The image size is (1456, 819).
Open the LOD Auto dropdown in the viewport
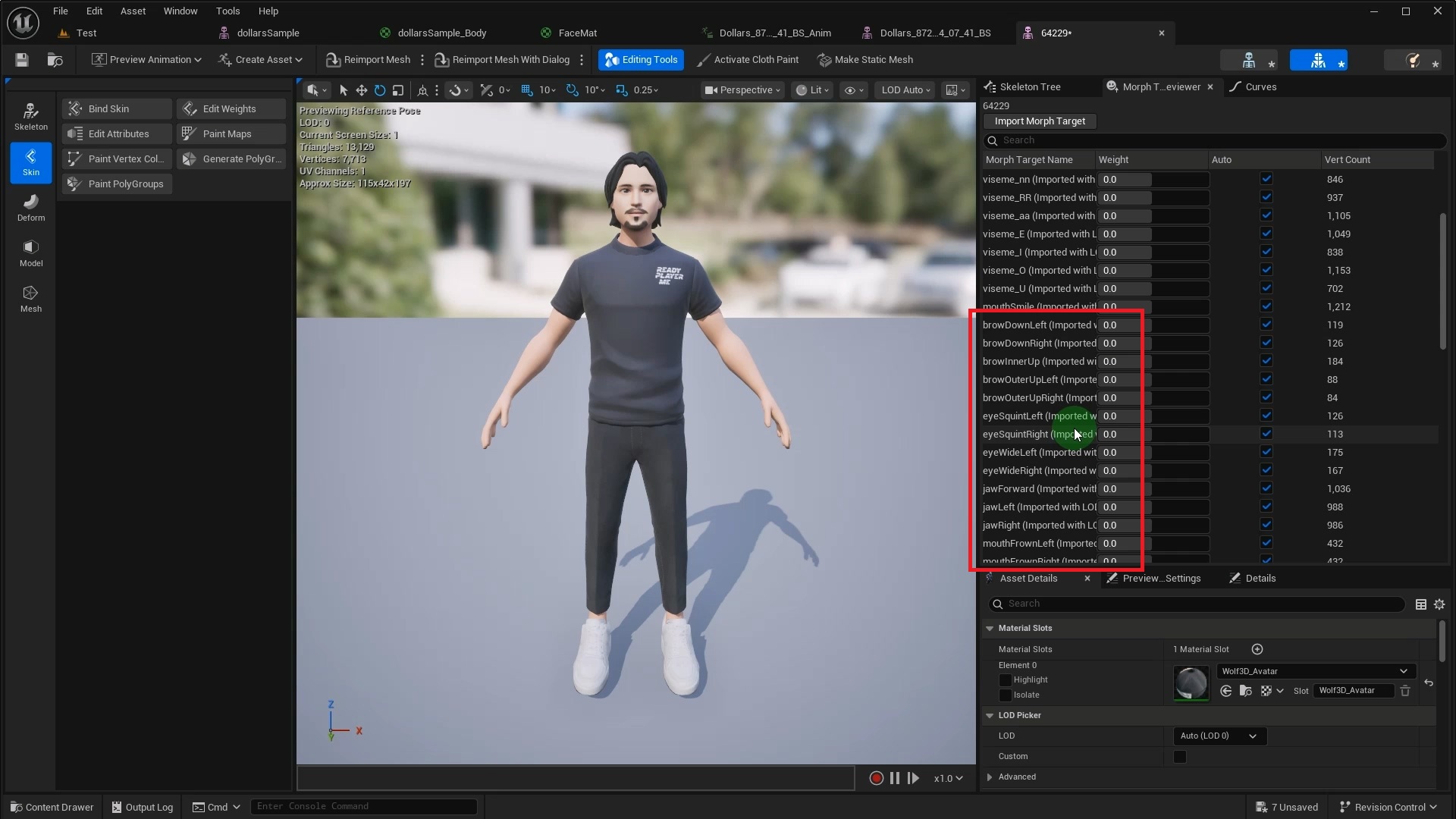[x=904, y=89]
